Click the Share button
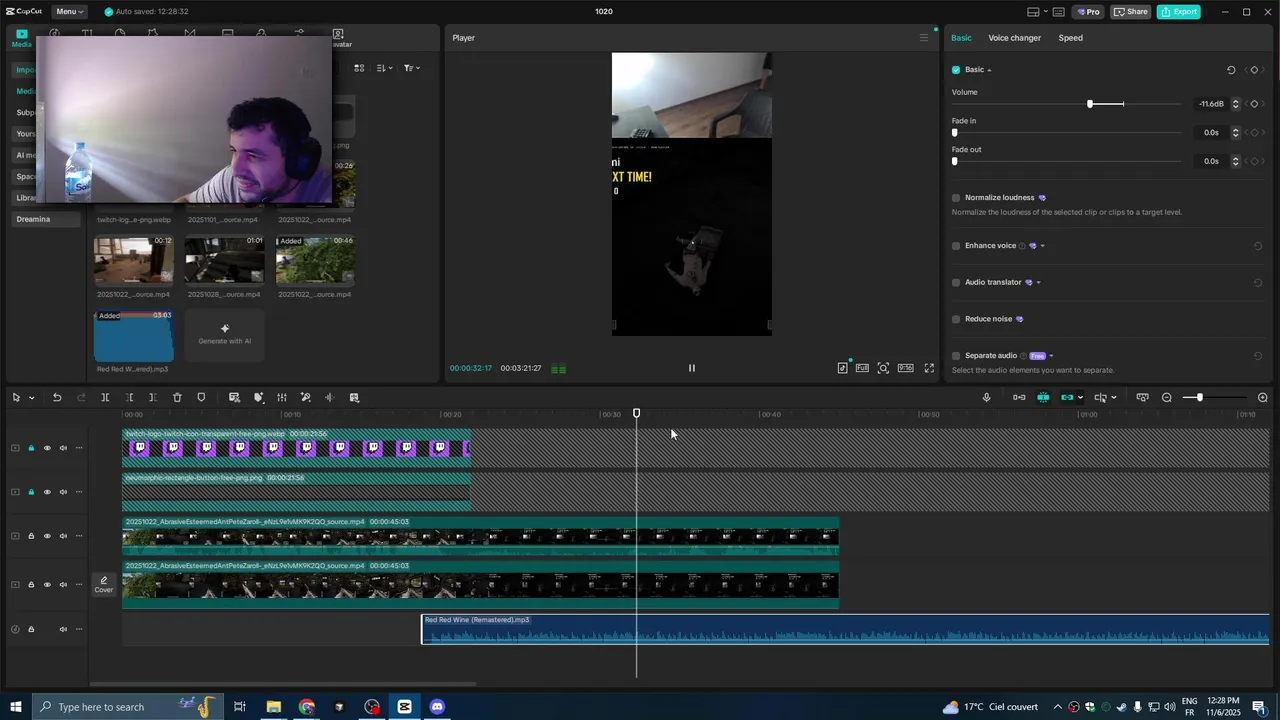Screen dimensions: 1280x720 point(1131,12)
